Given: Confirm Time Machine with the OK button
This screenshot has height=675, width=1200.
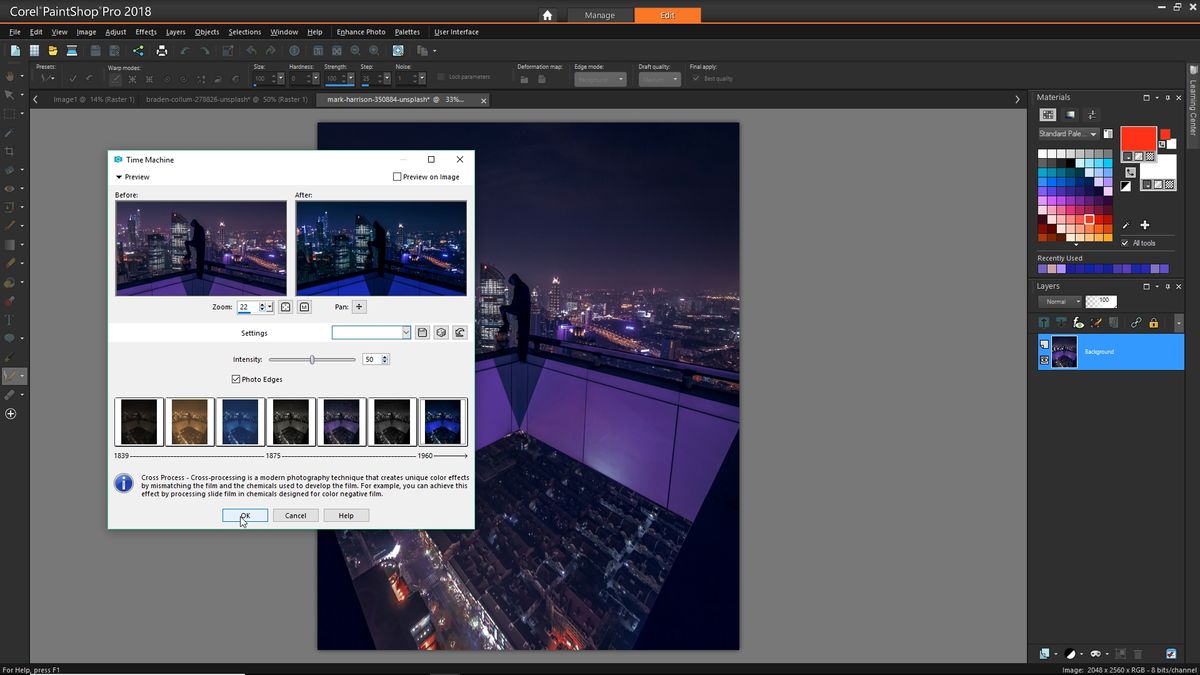Looking at the screenshot, I should pyautogui.click(x=245, y=515).
